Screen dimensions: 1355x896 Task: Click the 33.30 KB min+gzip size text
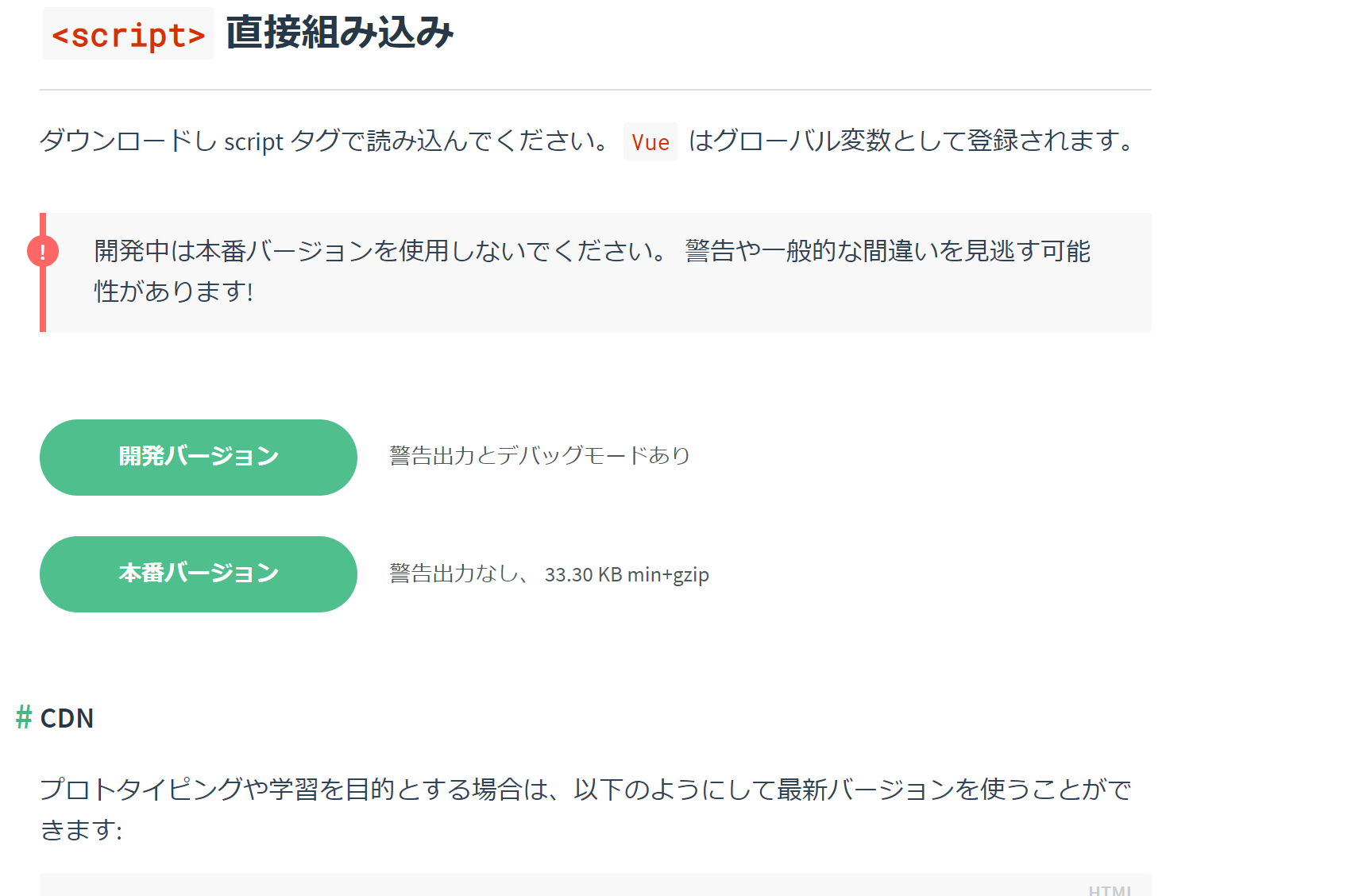coord(627,574)
